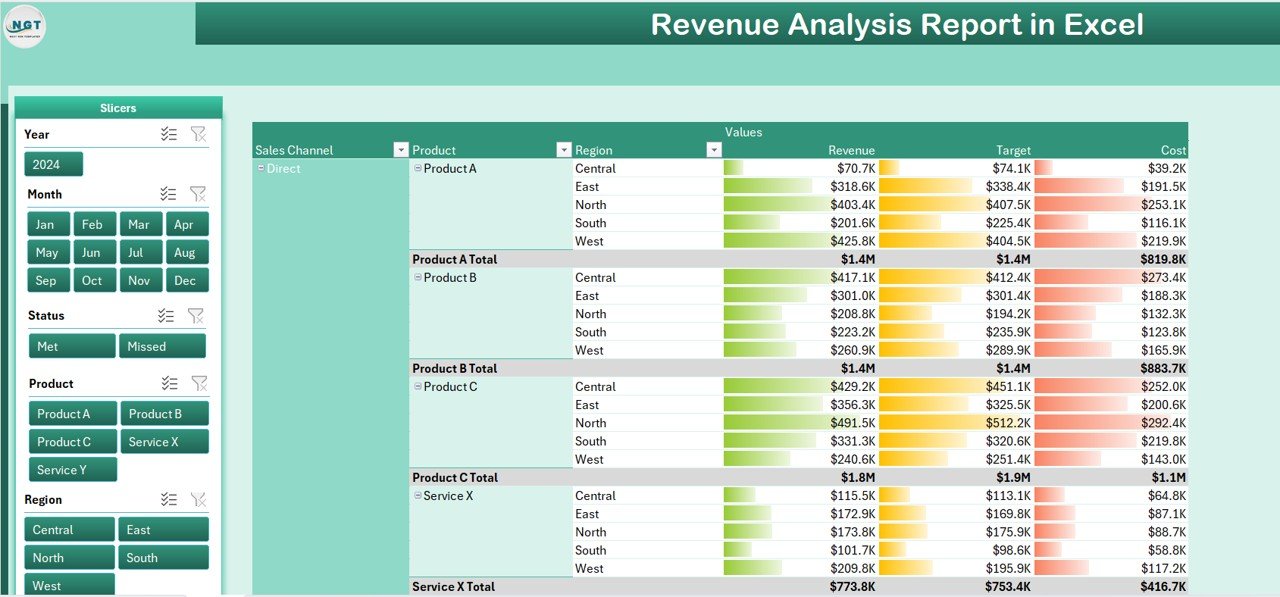Select the Product A Total row label
The width and height of the screenshot is (1280, 597).
[455, 259]
